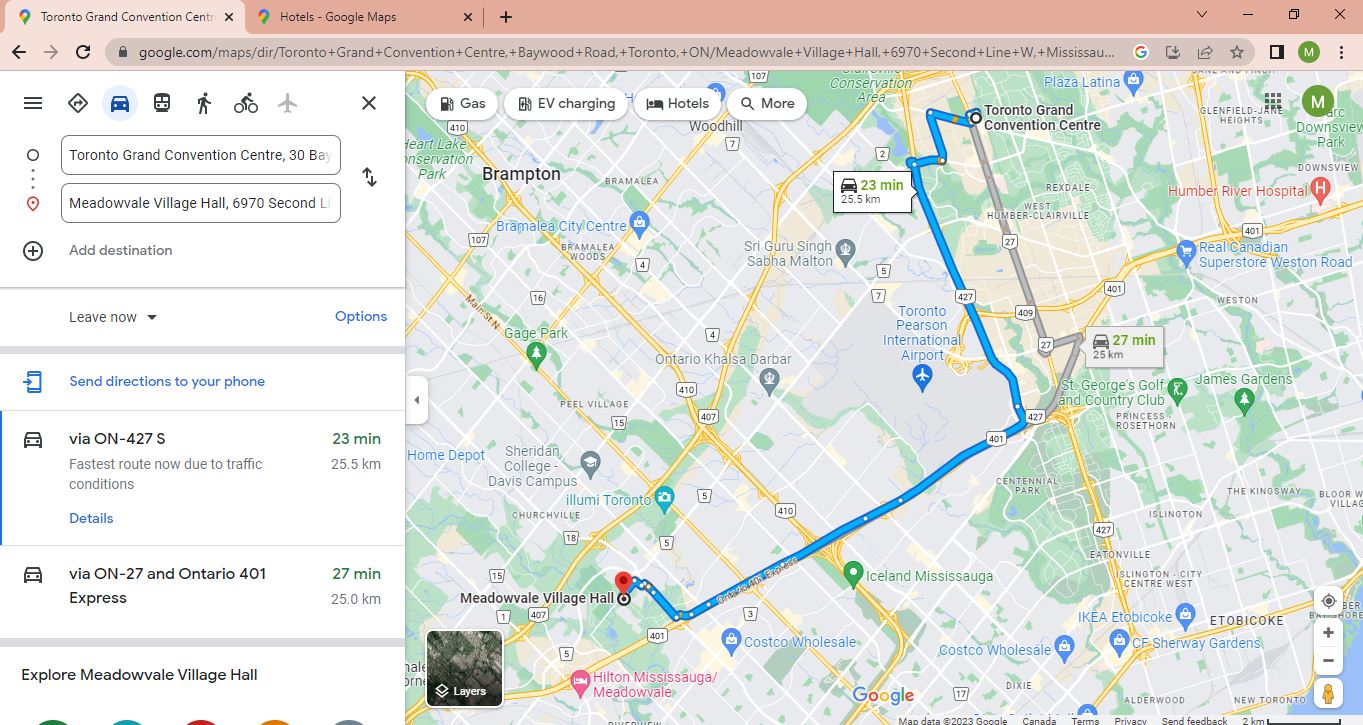Open Google account avatar on map
Screen dimensions: 1363x725
click(1318, 101)
